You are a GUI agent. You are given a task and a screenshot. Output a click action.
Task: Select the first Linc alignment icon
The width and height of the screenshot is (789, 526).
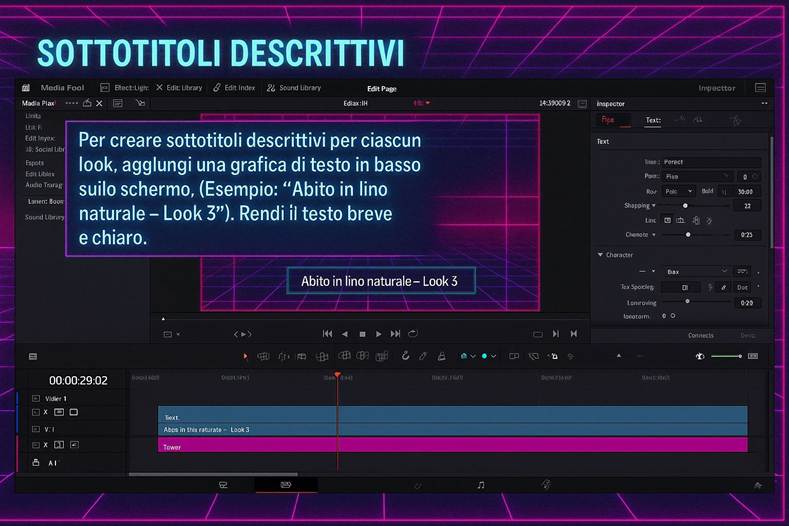[x=667, y=220]
